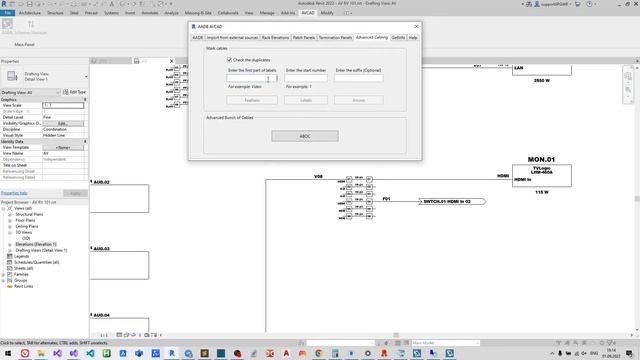Expand the Structural Plans node

click(10, 214)
